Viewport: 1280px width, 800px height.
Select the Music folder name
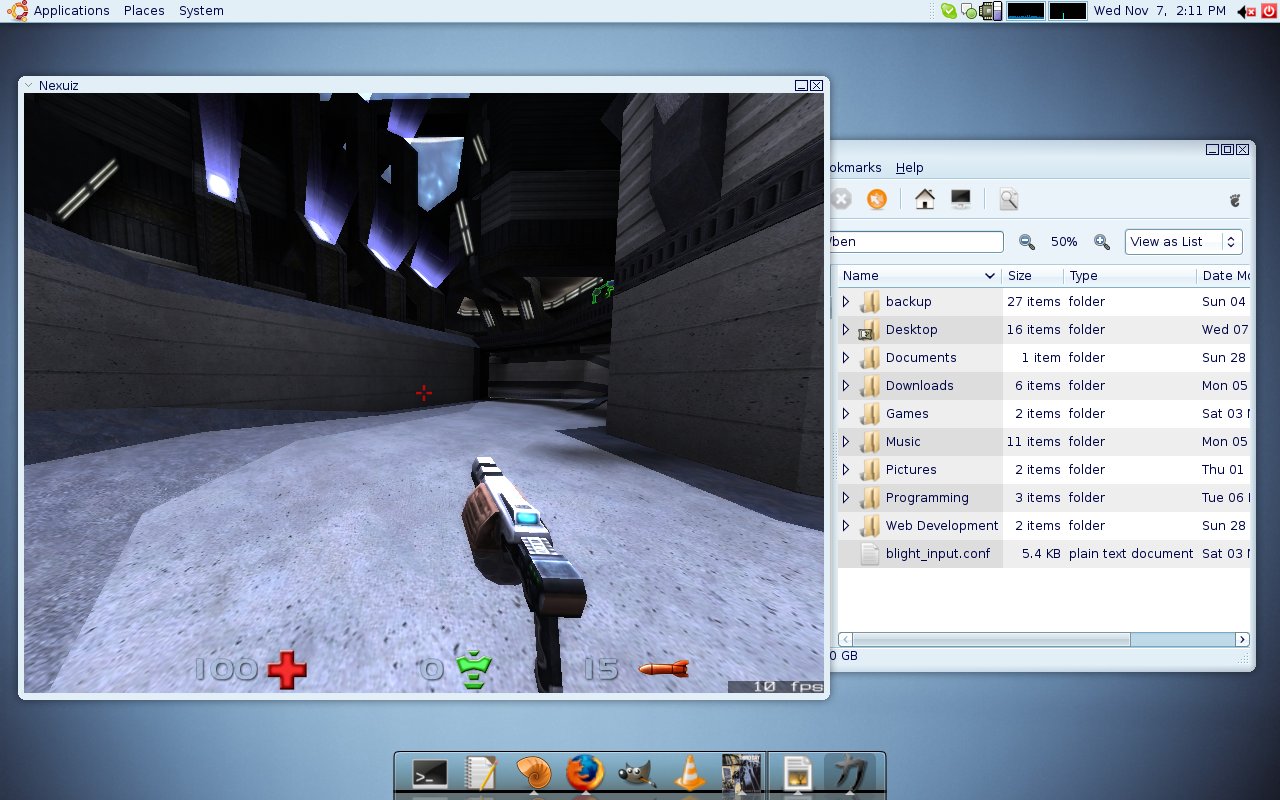903,441
